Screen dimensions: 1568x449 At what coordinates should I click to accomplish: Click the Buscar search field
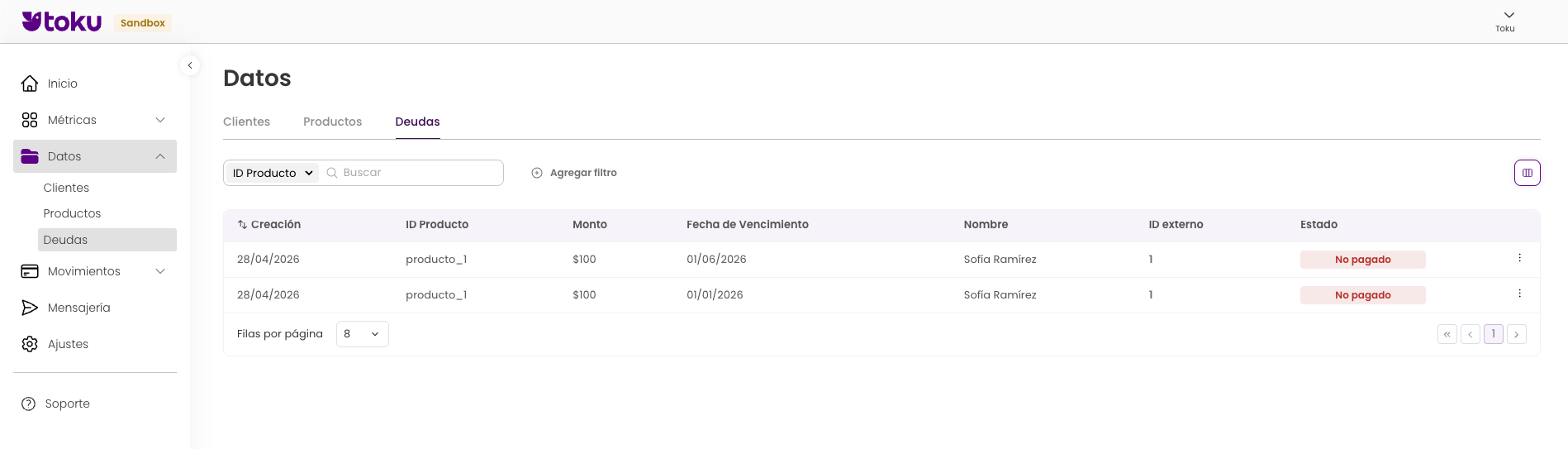[417, 173]
